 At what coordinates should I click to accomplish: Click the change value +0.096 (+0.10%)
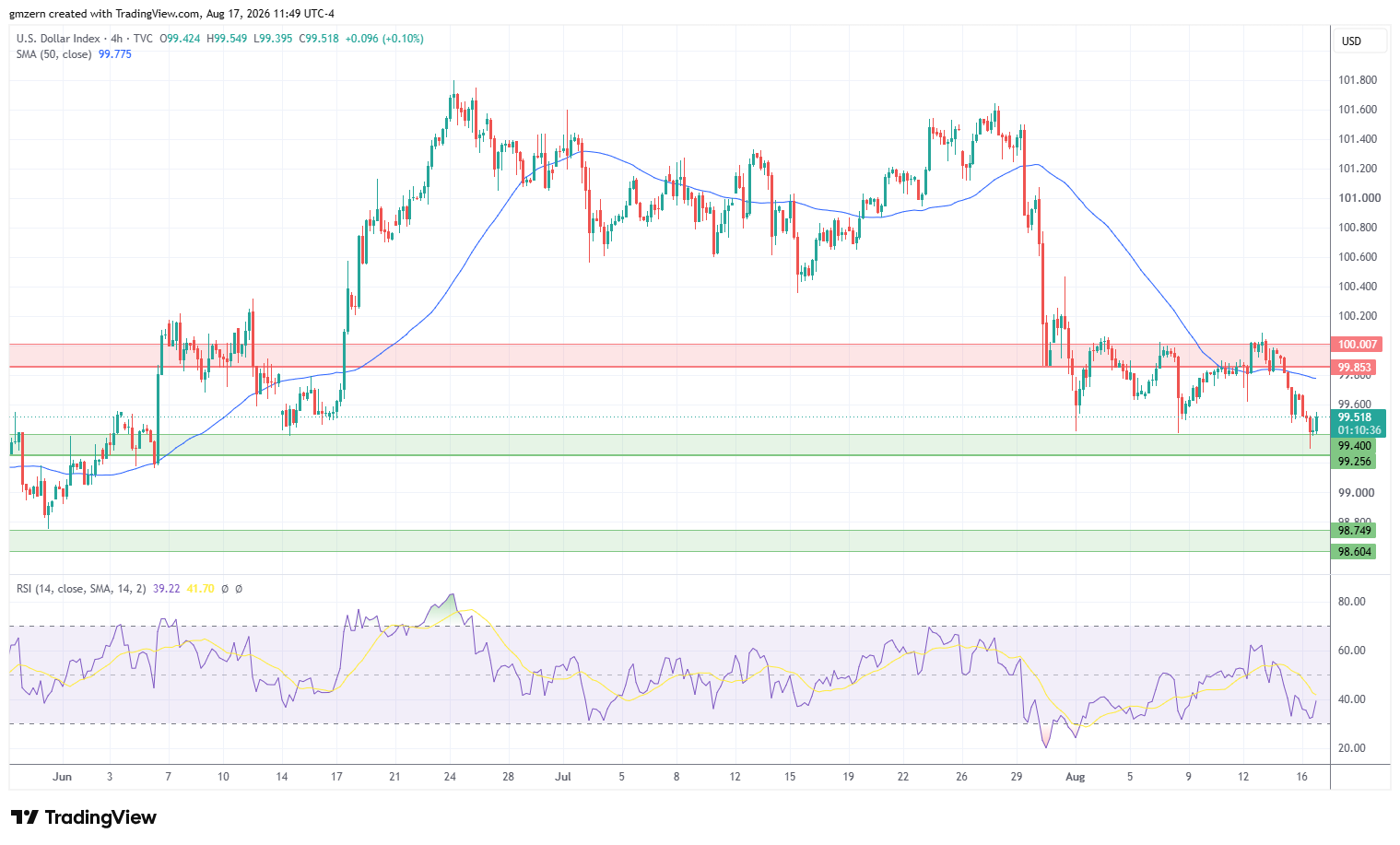[384, 39]
